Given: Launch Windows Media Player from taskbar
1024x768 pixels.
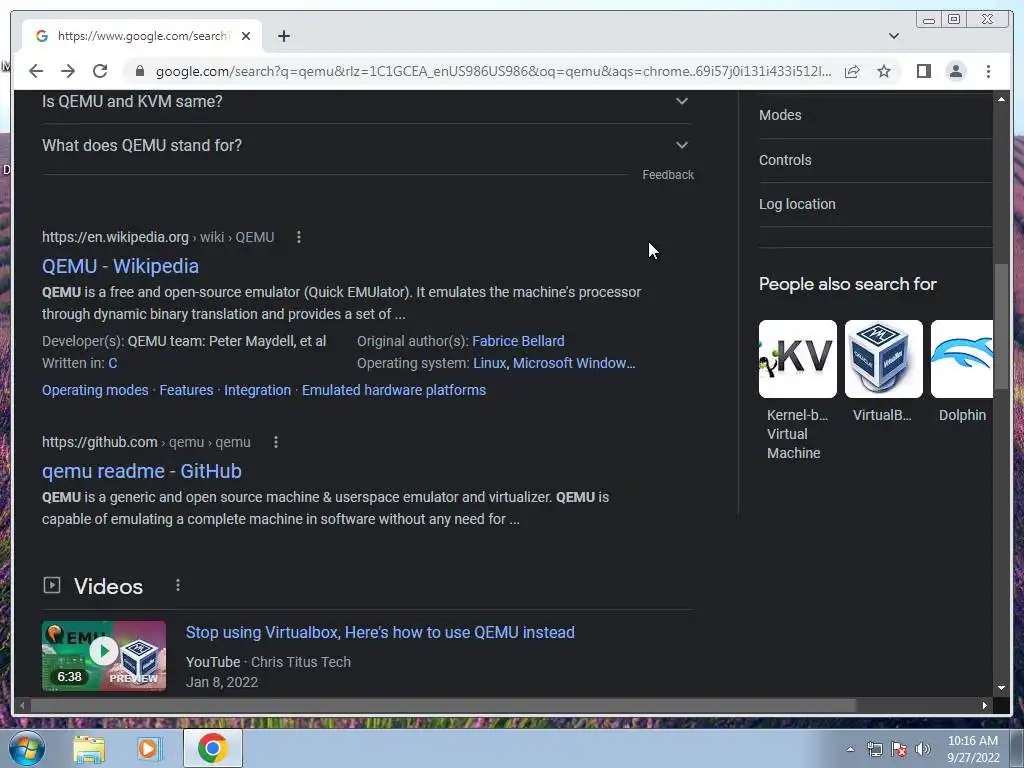Looking at the screenshot, I should tap(149, 749).
